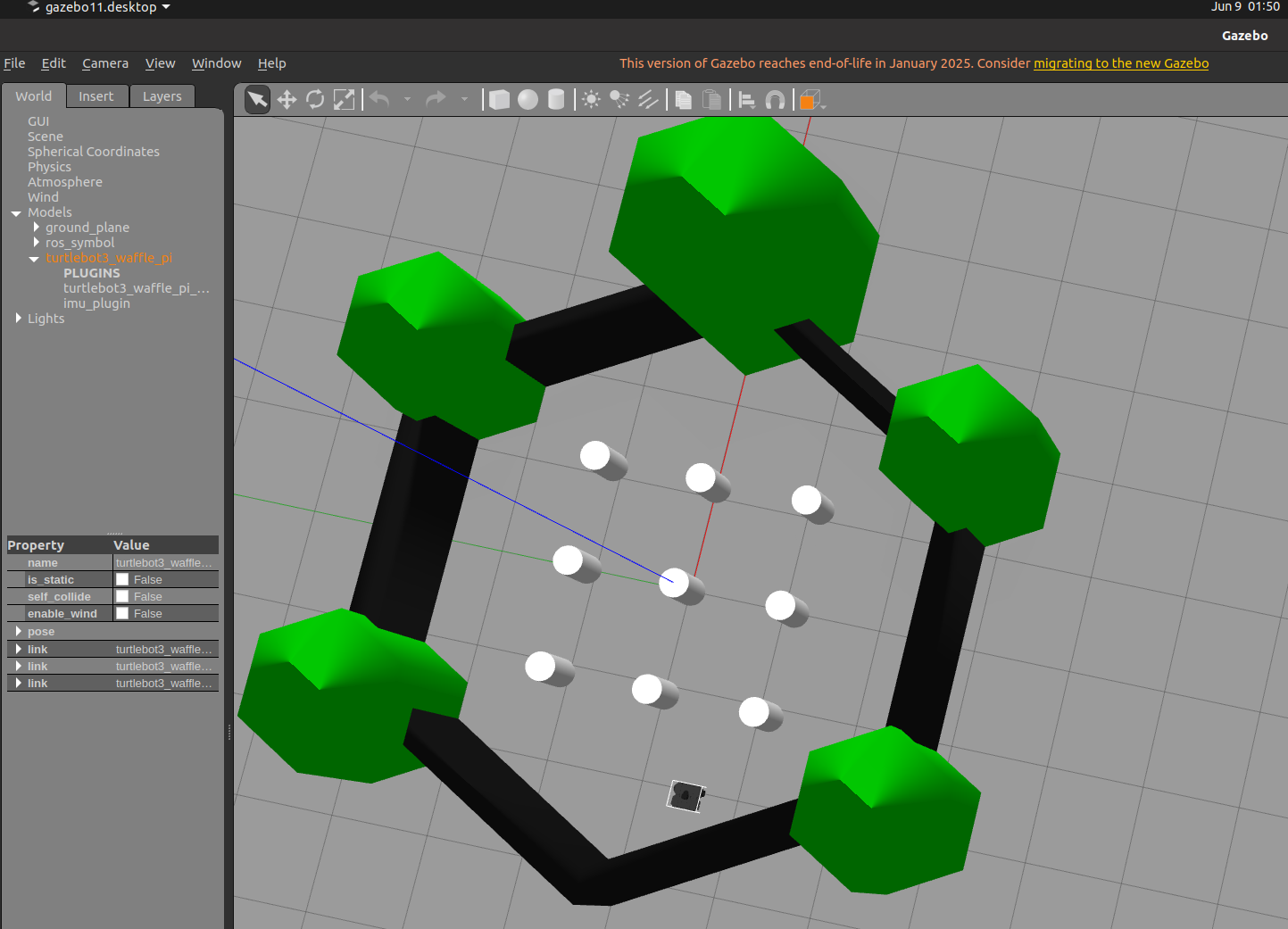
Task: Open the Help menu
Action: click(x=272, y=63)
